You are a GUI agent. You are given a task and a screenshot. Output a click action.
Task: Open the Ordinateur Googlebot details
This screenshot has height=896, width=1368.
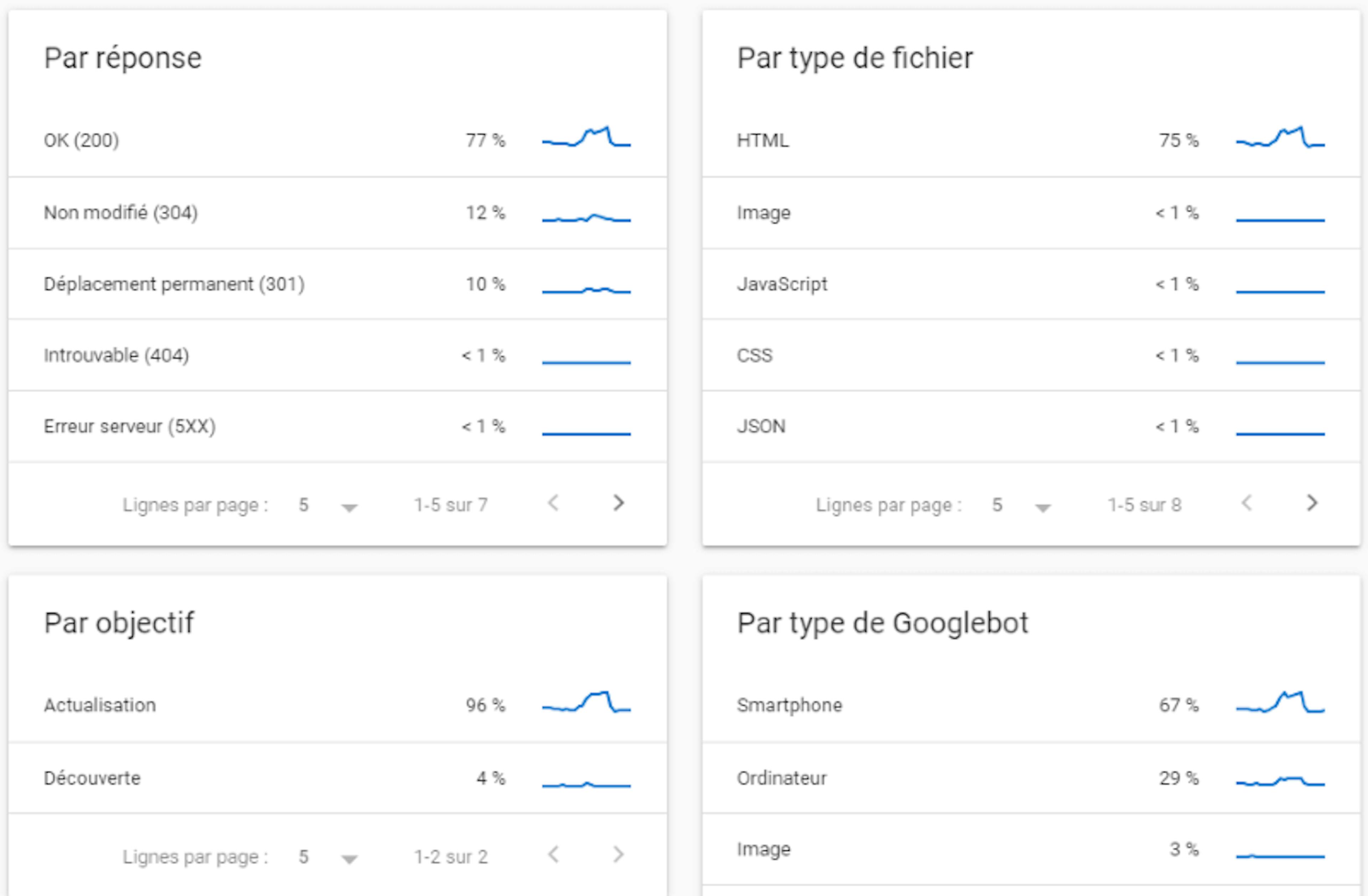click(920, 778)
